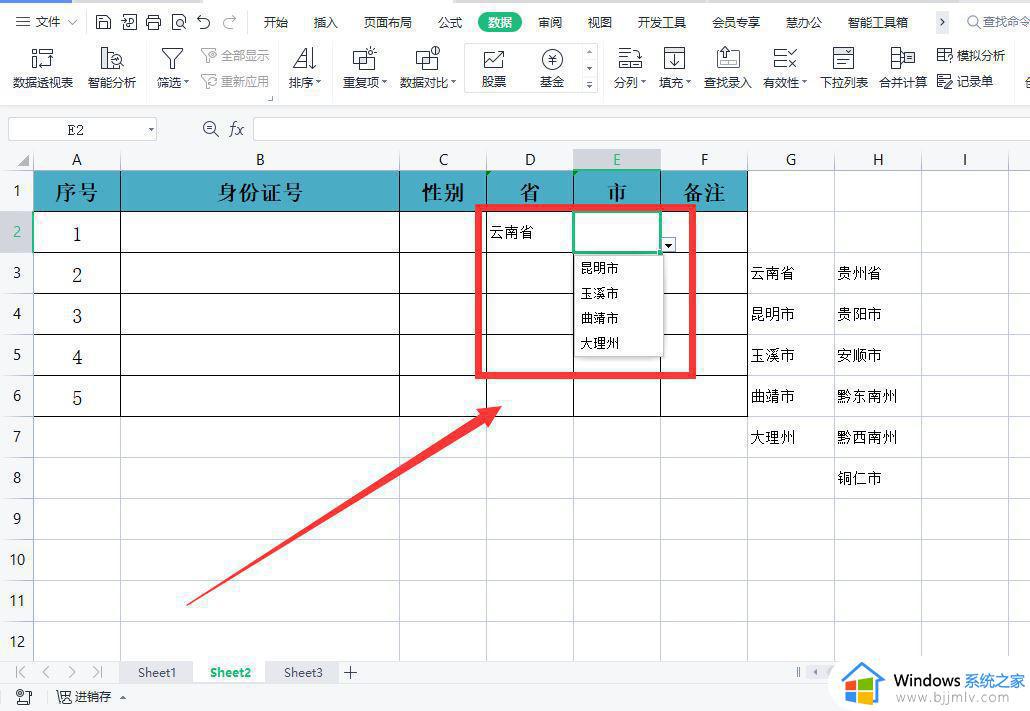Image resolution: width=1030 pixels, height=711 pixels.
Task: Click the Undo arrow icon
Action: [x=204, y=22]
